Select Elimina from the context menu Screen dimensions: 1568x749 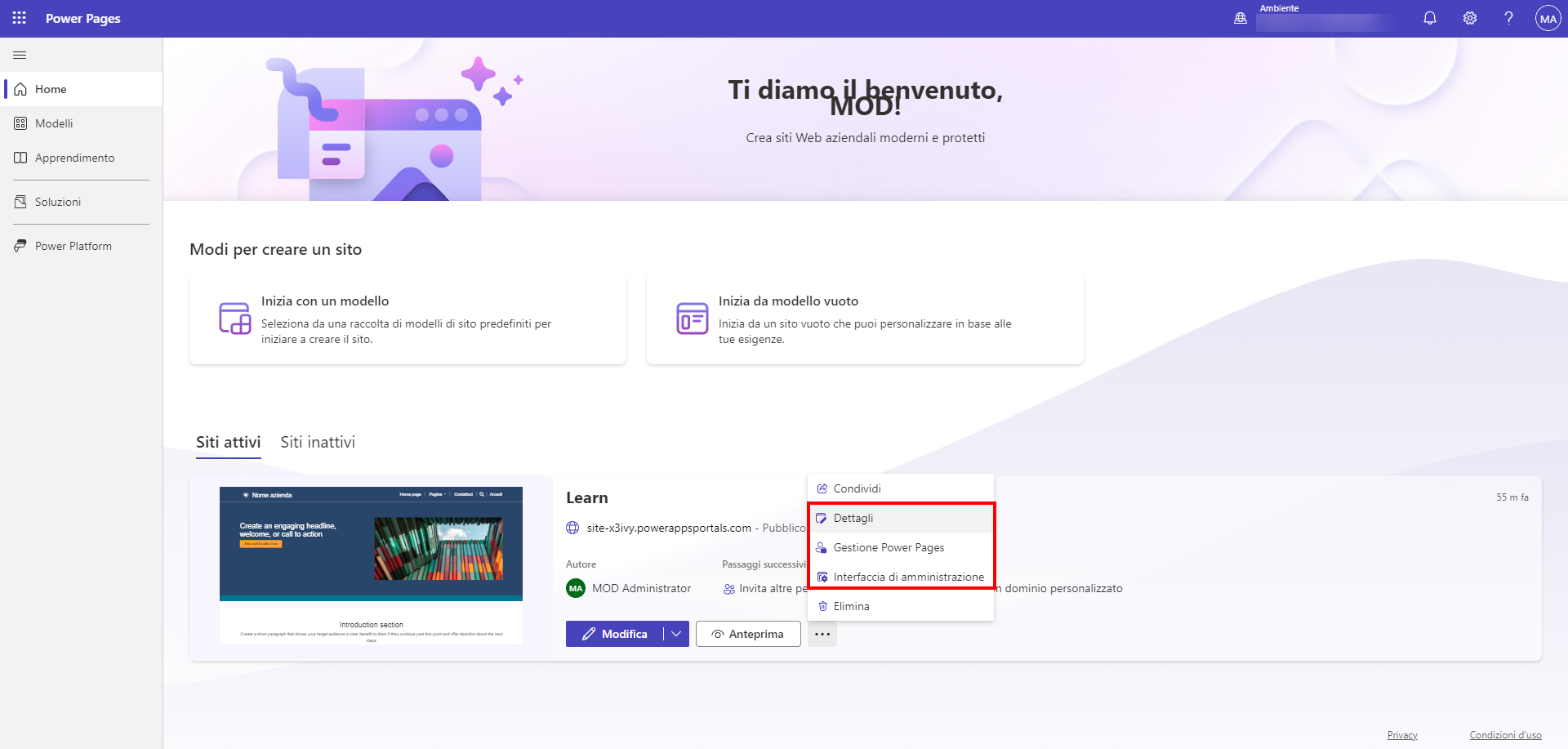[901, 606]
